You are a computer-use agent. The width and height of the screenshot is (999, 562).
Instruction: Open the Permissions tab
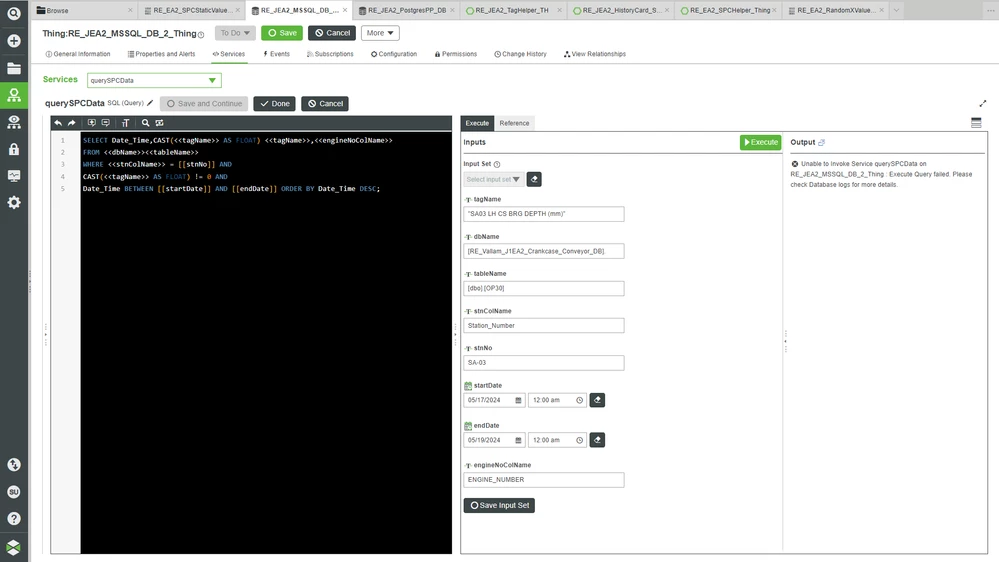click(x=456, y=54)
